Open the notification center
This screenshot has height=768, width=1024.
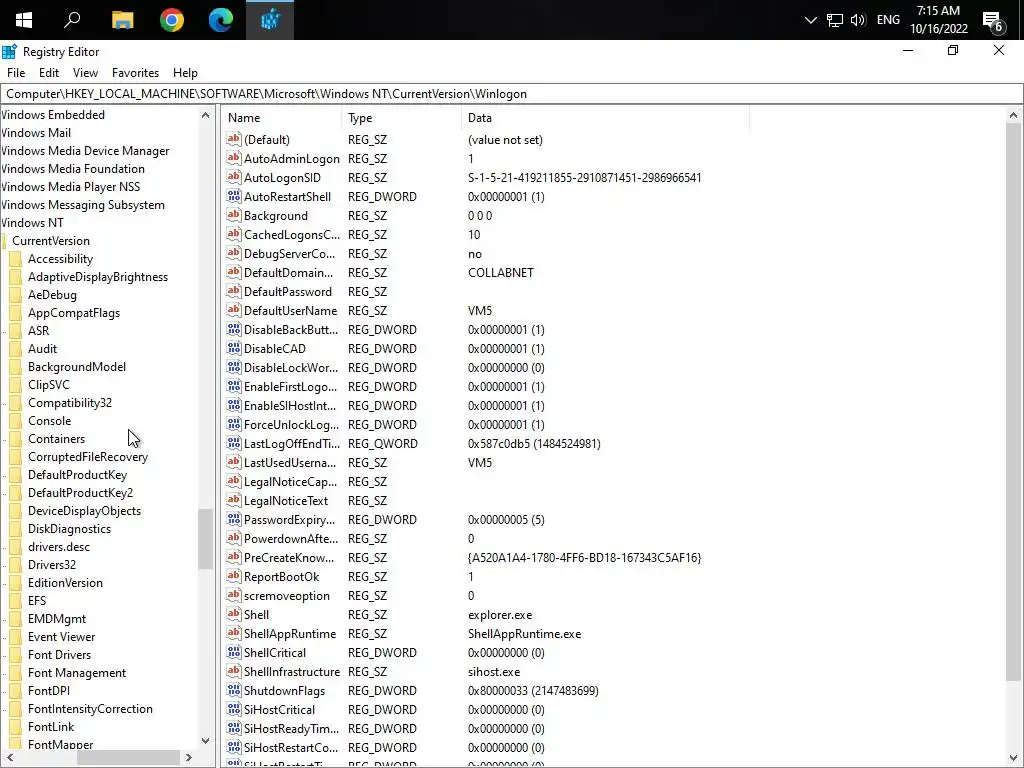[993, 22]
